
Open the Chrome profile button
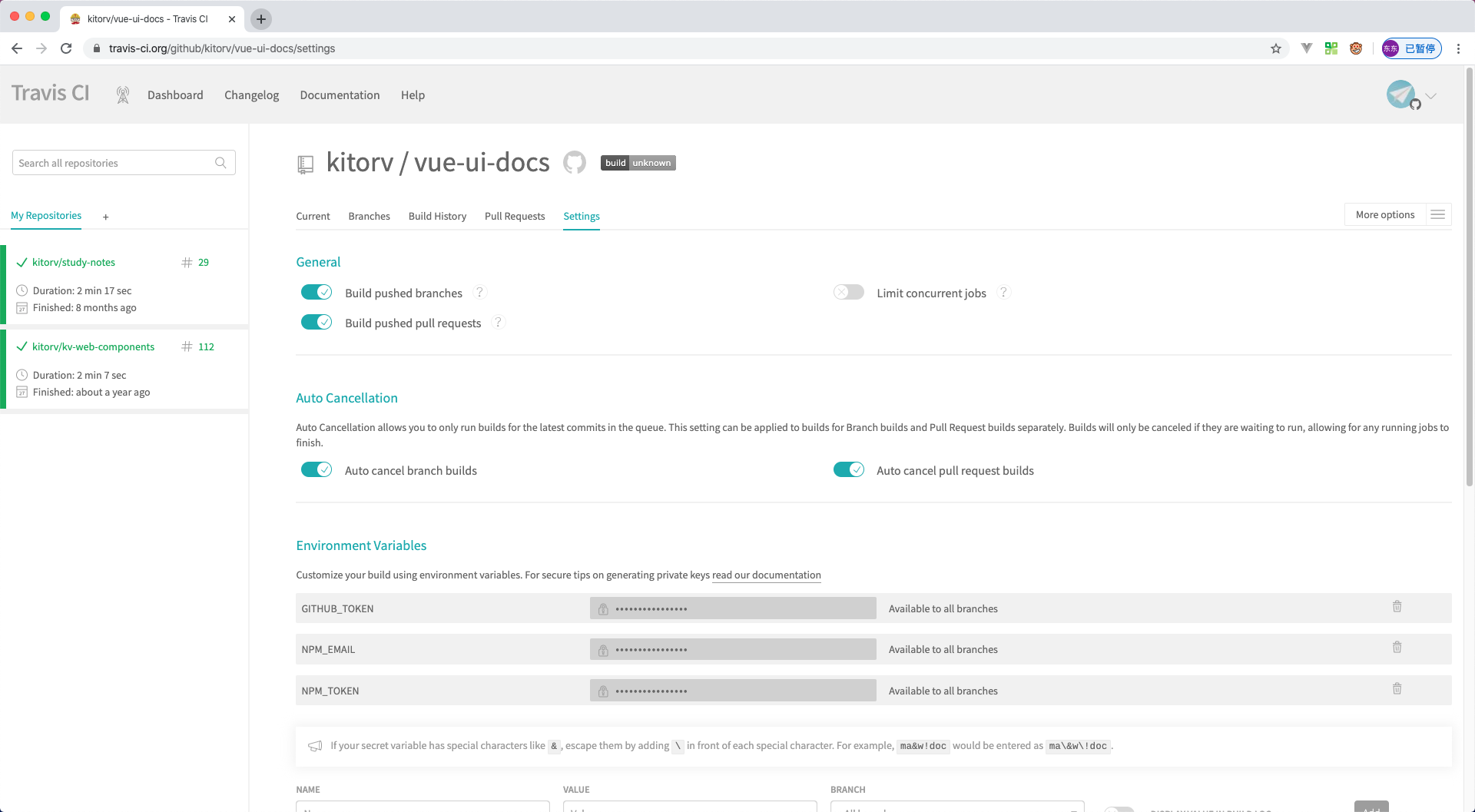(1411, 48)
